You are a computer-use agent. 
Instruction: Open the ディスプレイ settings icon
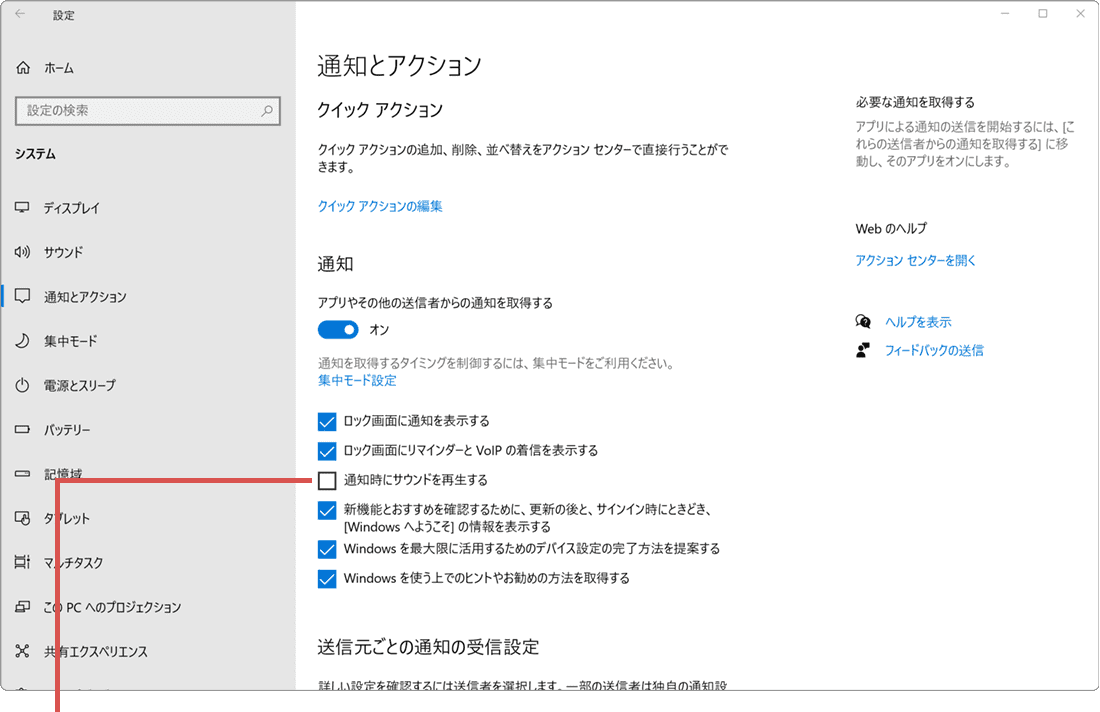(22, 207)
